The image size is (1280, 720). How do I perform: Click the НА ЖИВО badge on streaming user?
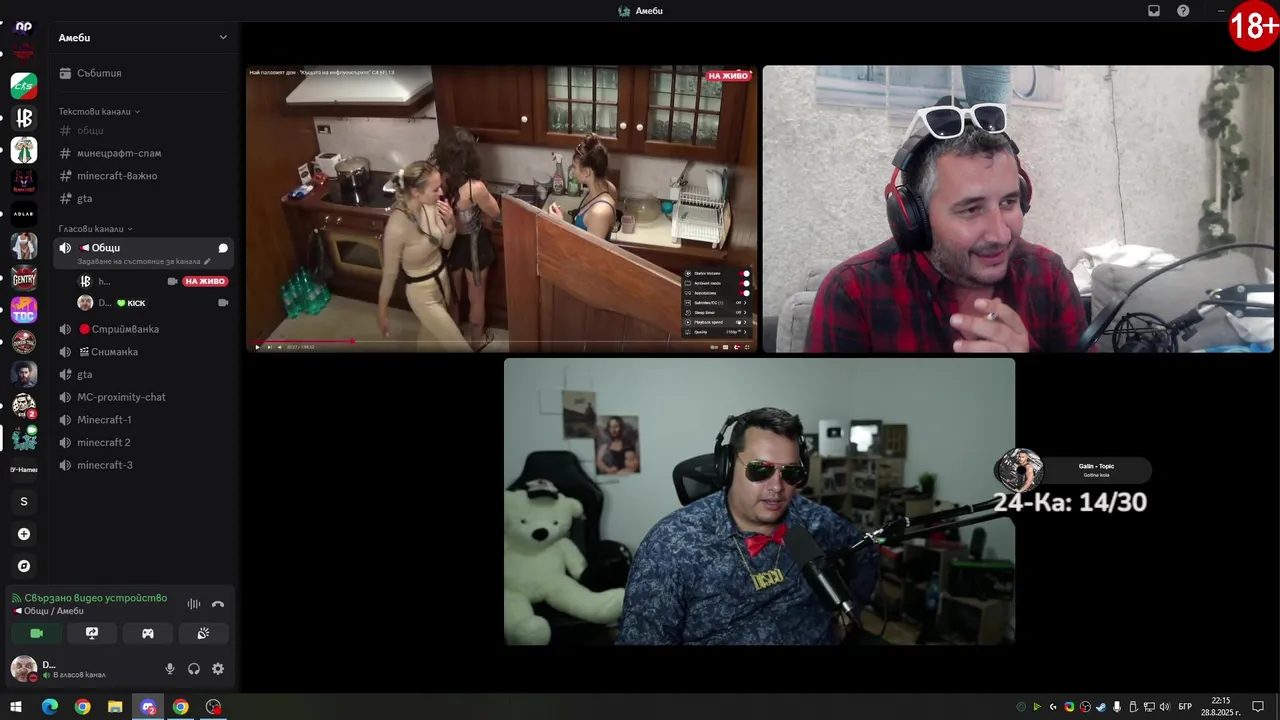tap(205, 281)
